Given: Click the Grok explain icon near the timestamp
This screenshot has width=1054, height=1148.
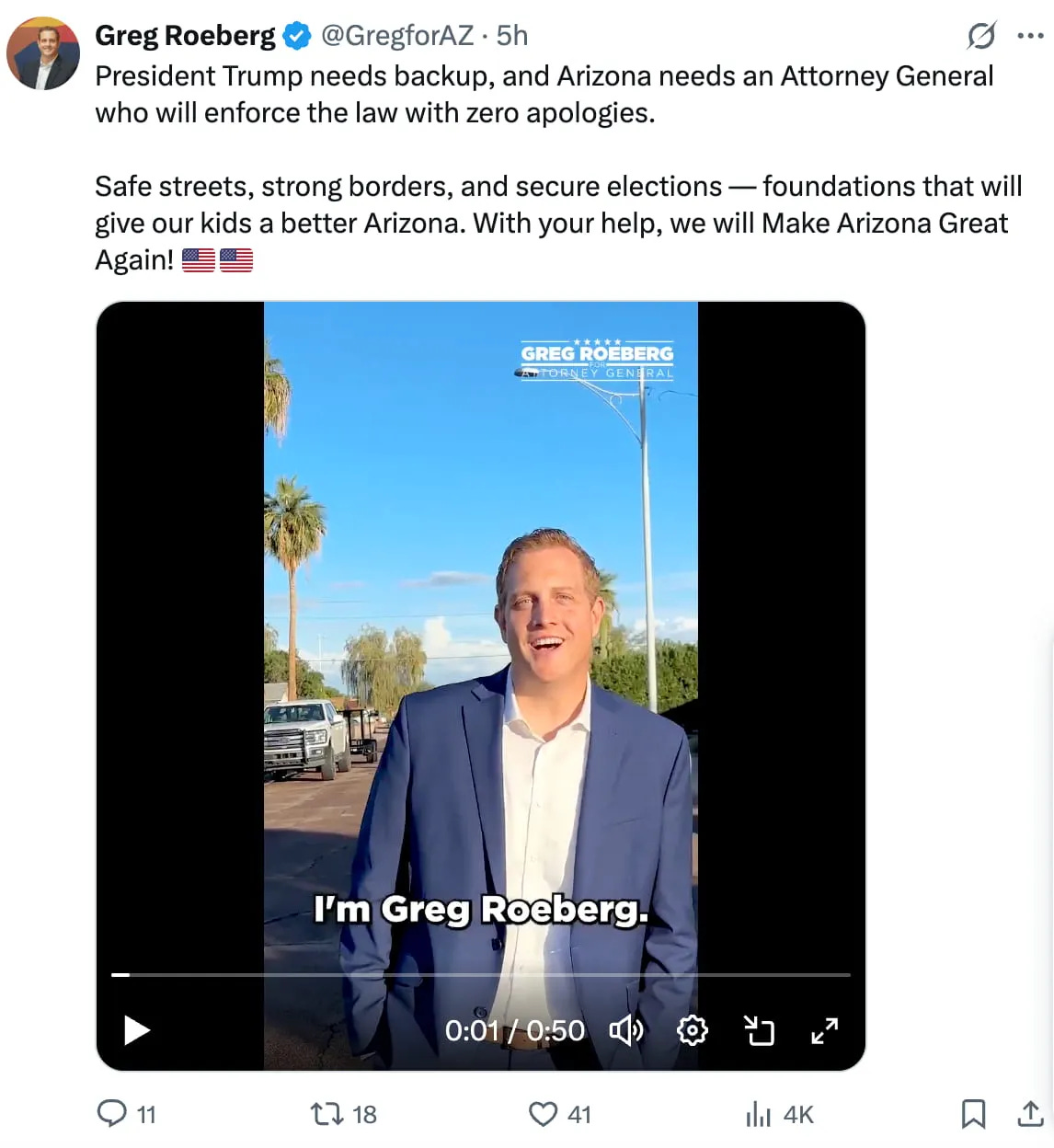Looking at the screenshot, I should pyautogui.click(x=981, y=36).
